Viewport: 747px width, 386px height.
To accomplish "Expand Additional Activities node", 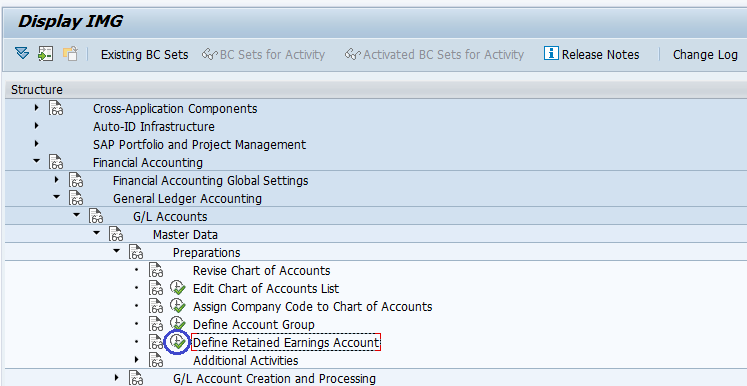I will click(137, 360).
